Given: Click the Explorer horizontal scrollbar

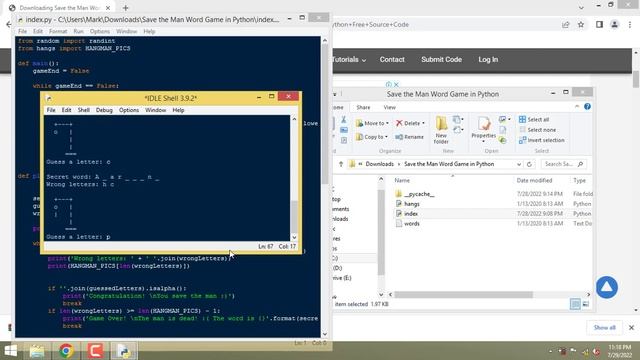Looking at the screenshot, I should pos(463,294).
